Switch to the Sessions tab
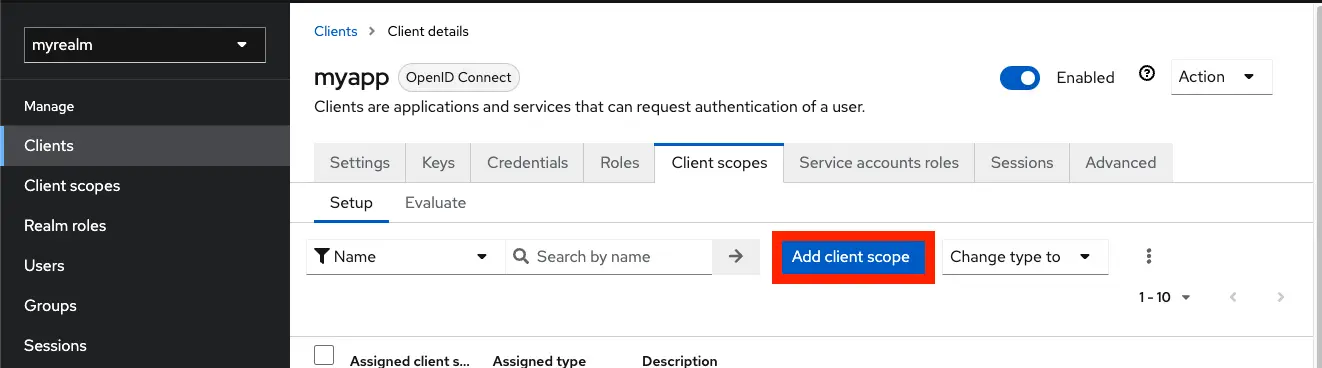 [x=1022, y=163]
